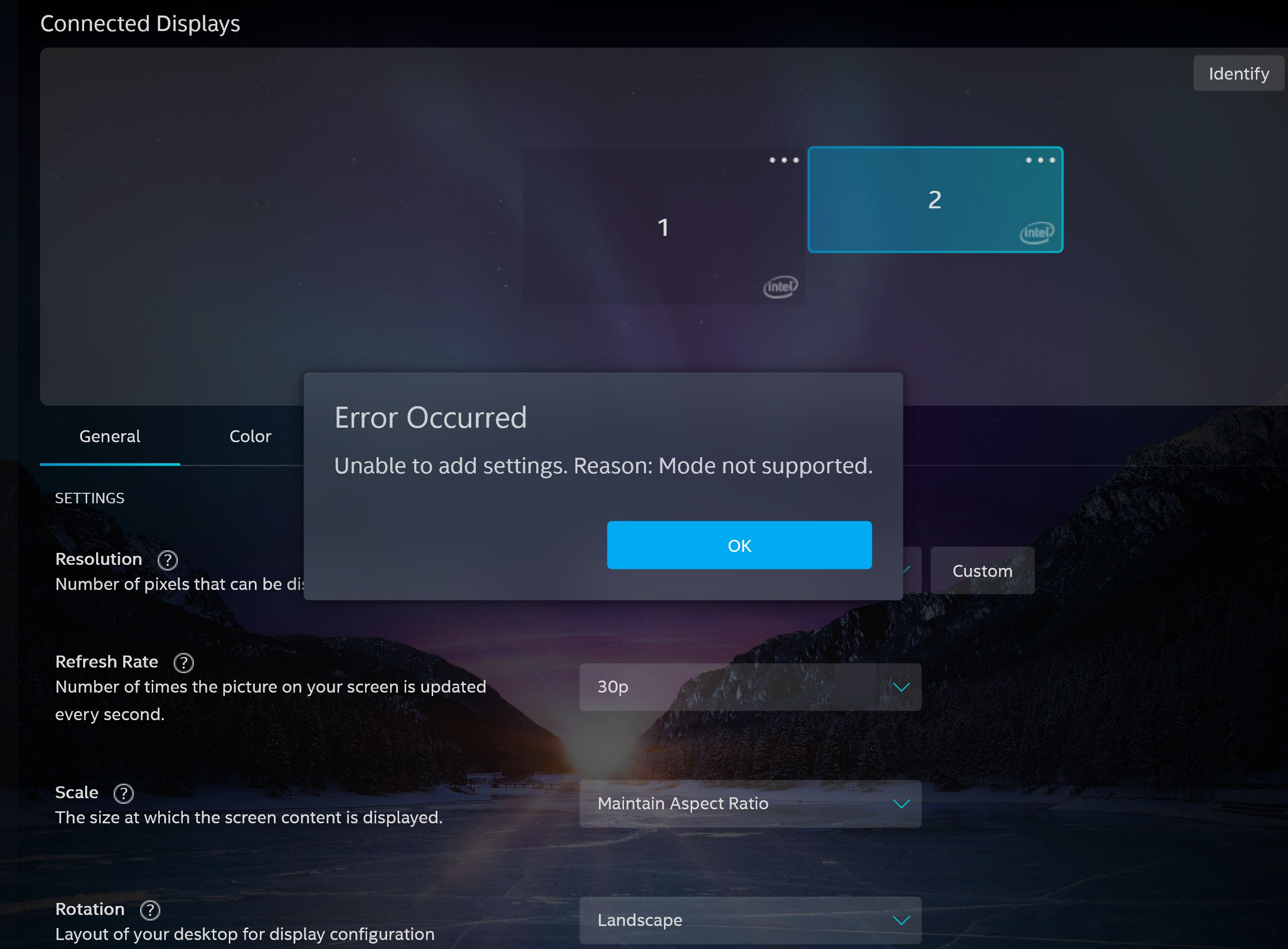1288x949 pixels.
Task: Dismiss the error with OK button
Action: pos(739,545)
